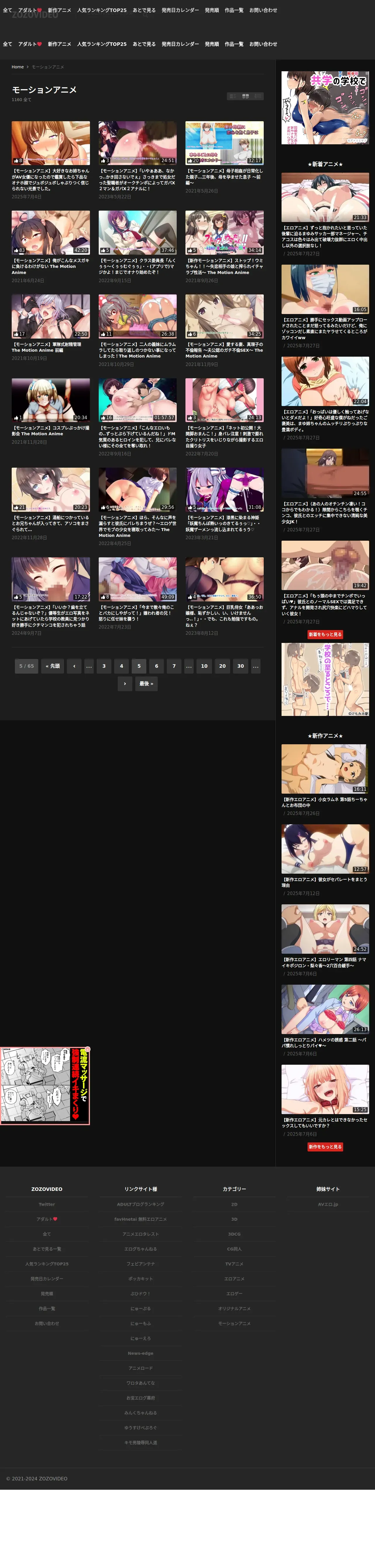
Task: Click the Home breadcrumb link
Action: pos(18,67)
